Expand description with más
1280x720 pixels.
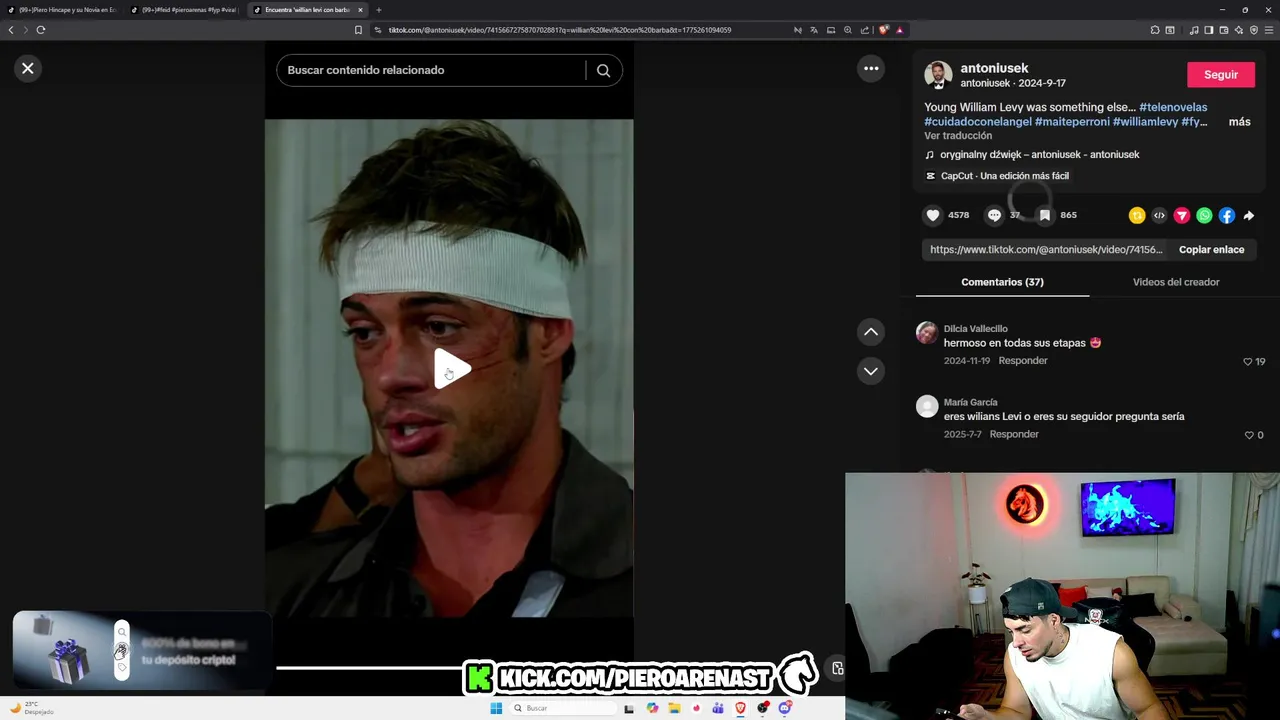point(1239,122)
